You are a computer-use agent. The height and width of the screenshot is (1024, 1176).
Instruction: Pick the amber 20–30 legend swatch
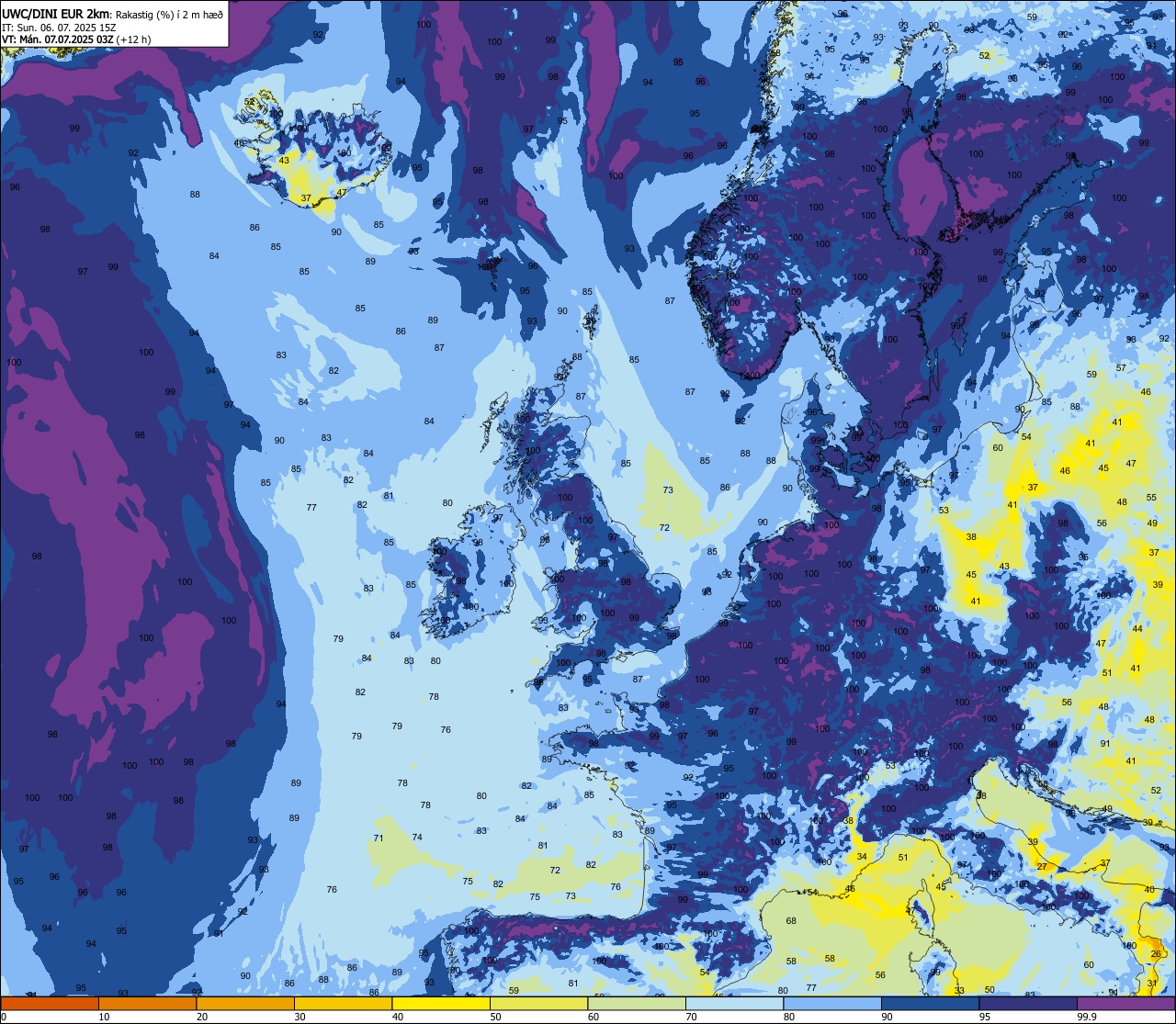point(245,1003)
